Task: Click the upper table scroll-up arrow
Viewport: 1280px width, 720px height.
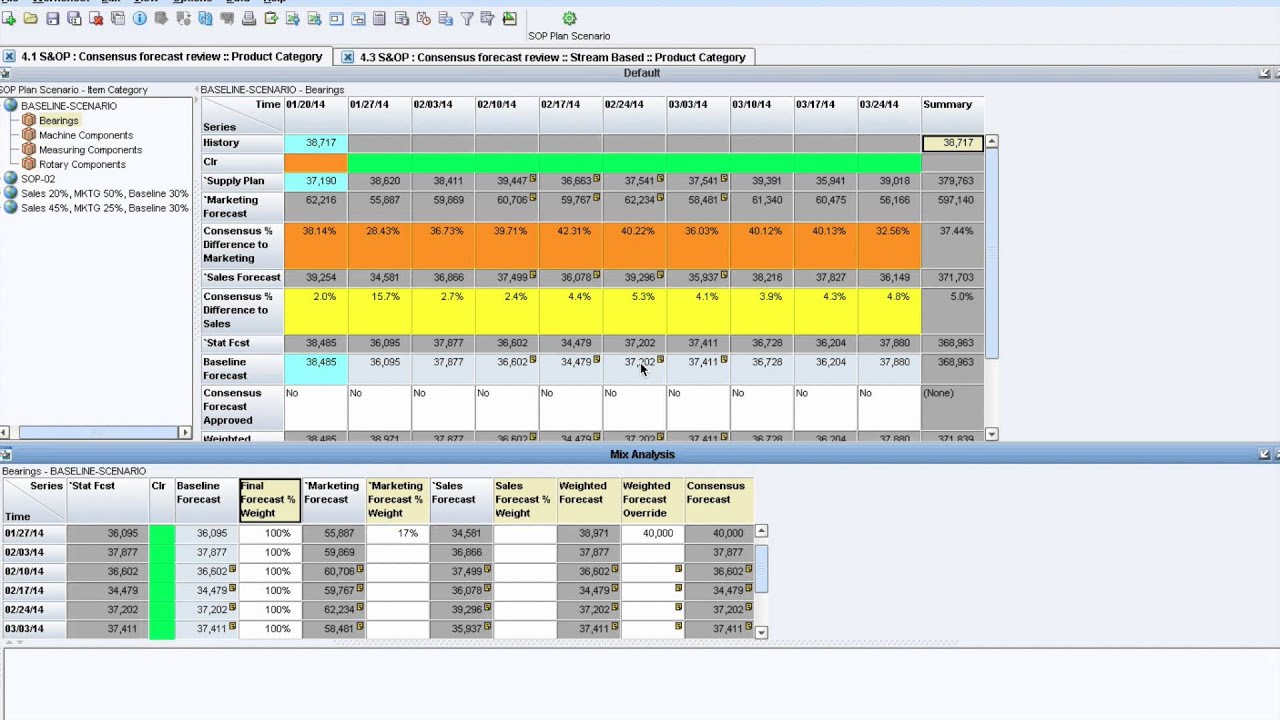Action: (x=991, y=143)
